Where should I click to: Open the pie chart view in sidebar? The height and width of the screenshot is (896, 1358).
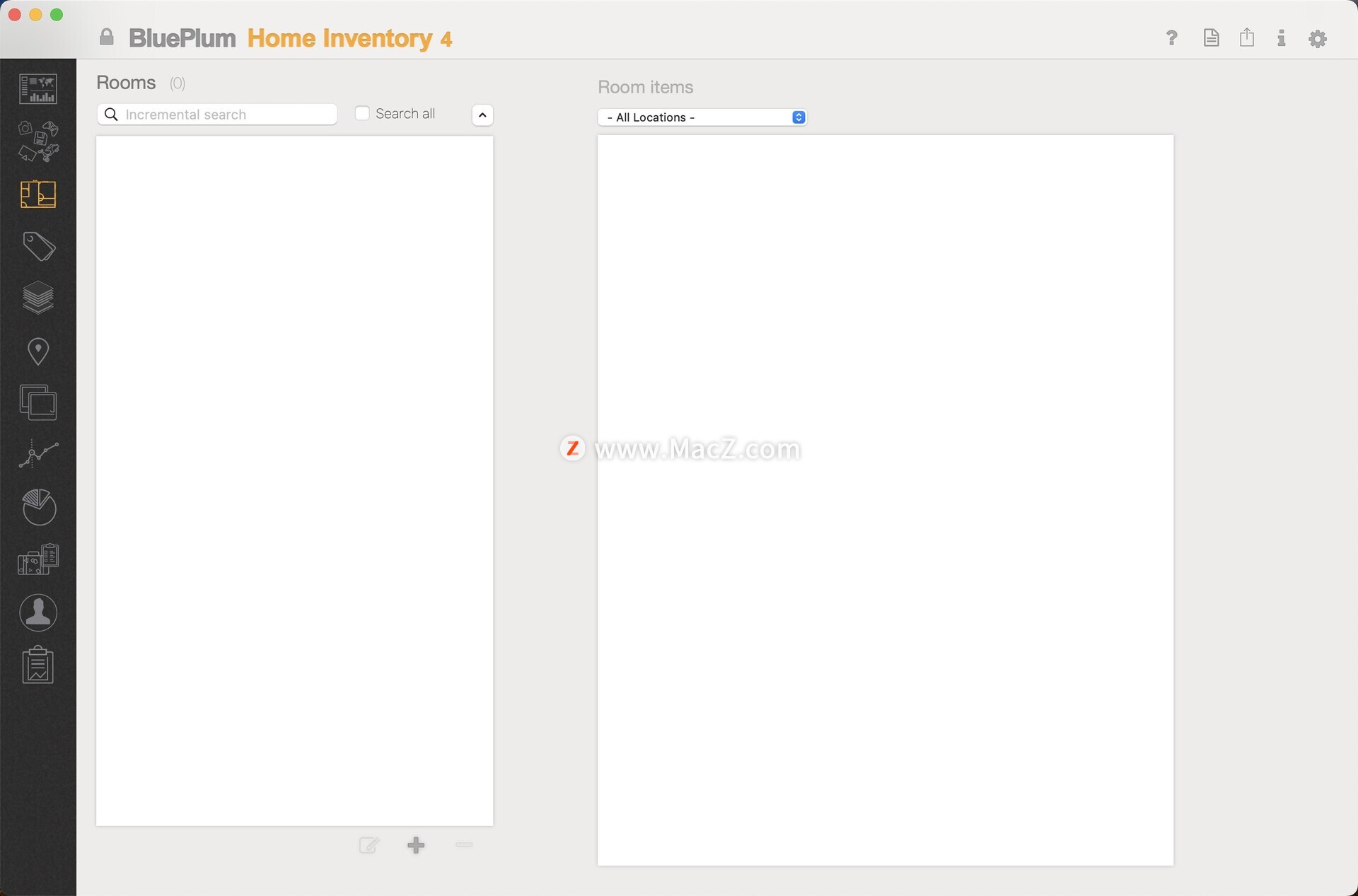(38, 506)
